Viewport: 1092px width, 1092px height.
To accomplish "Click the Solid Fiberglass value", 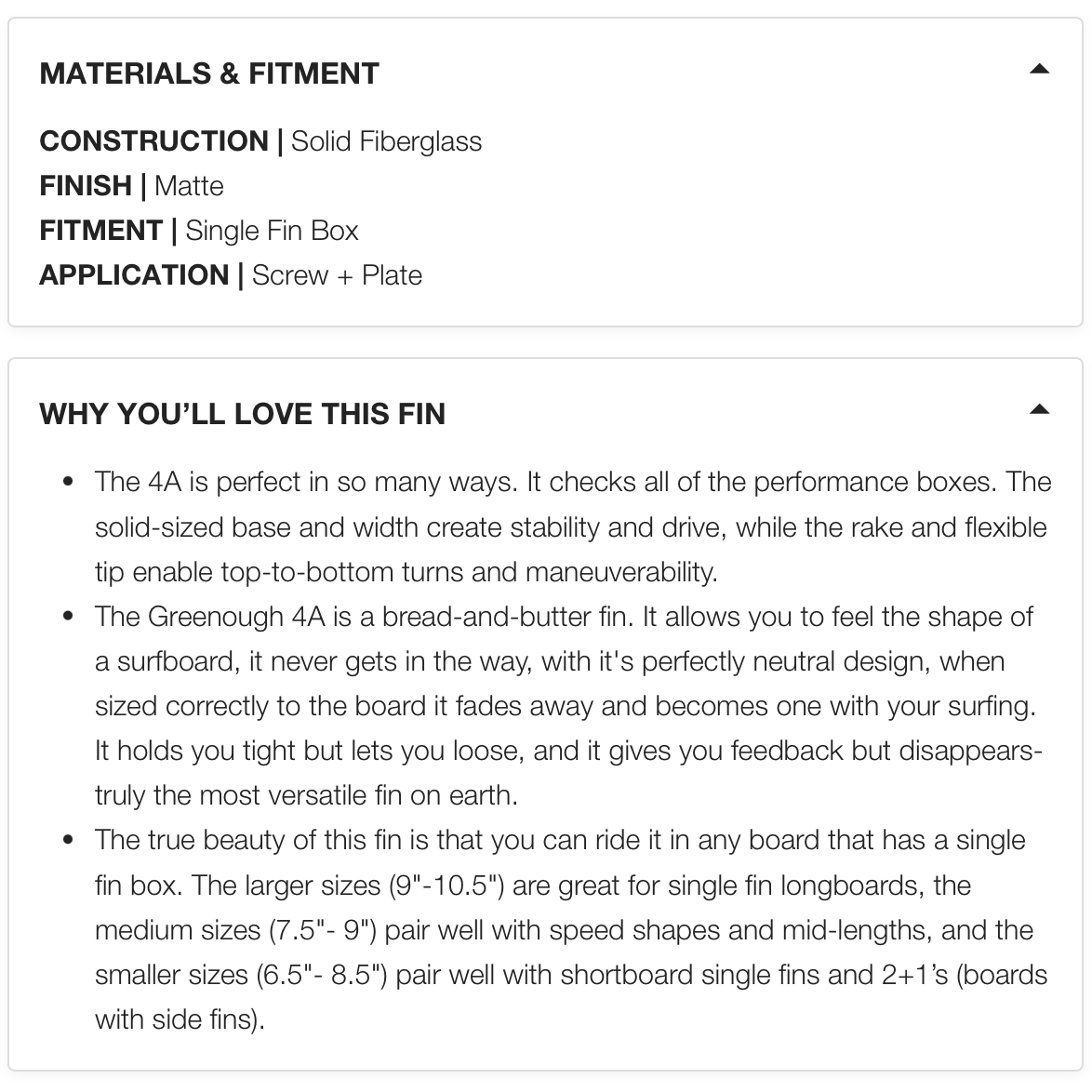I will pos(386,141).
